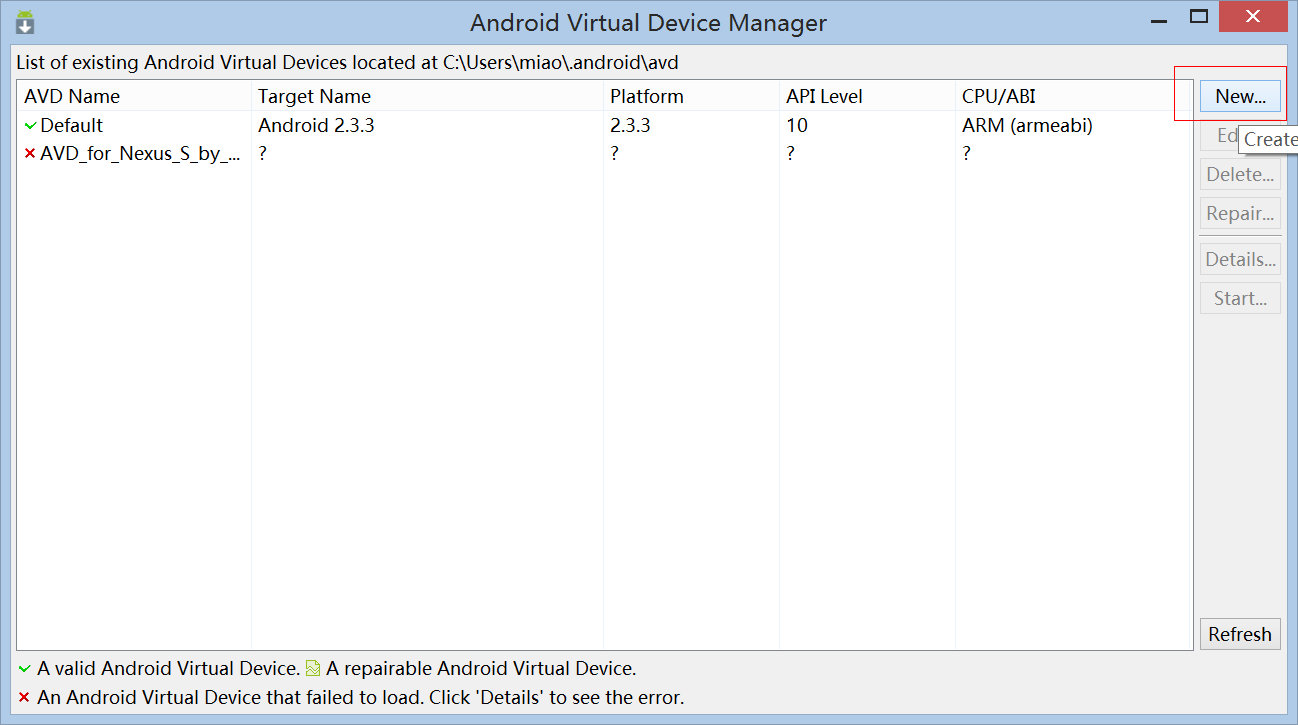
Task: Click the CPU/ABI column header
Action: coord(1073,97)
